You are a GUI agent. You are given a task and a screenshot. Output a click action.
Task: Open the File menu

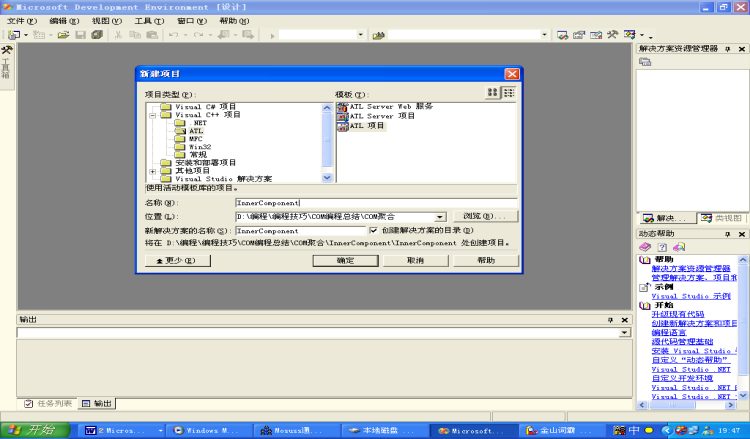pyautogui.click(x=22, y=21)
